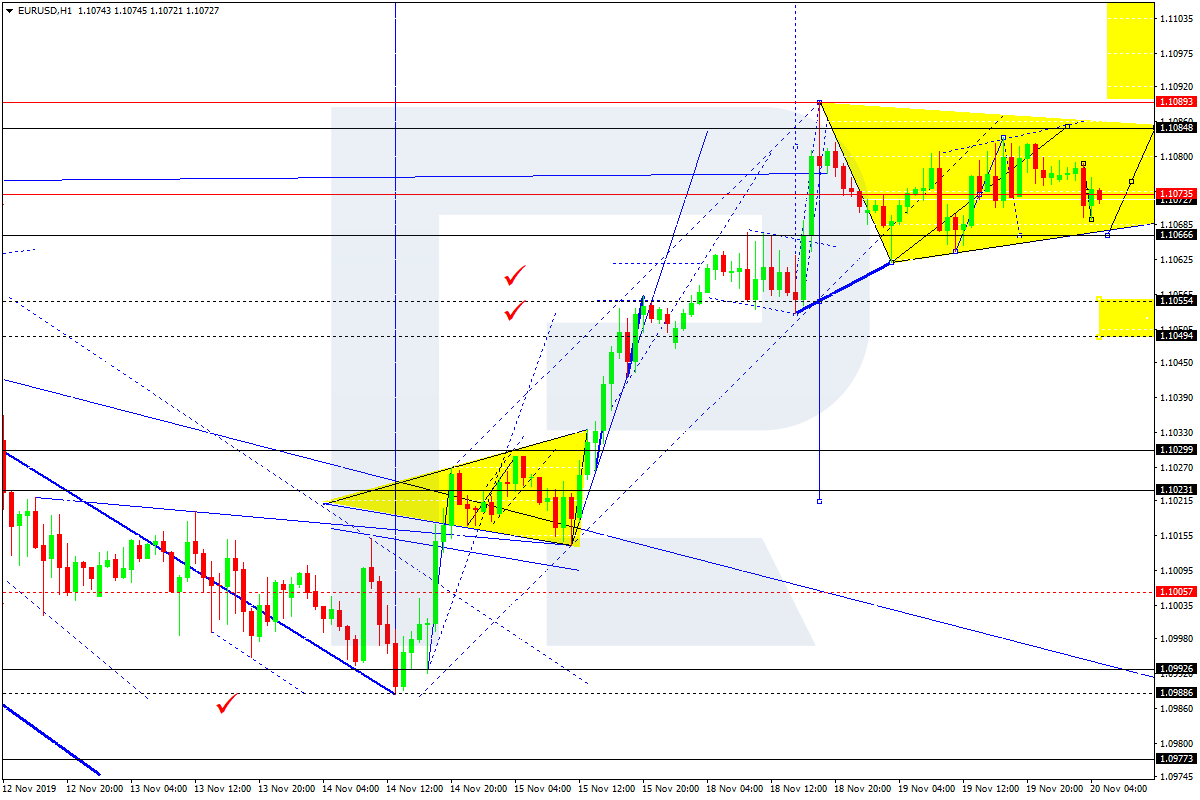Select the 1.10231 price level label
The image size is (1200, 800).
click(1176, 490)
